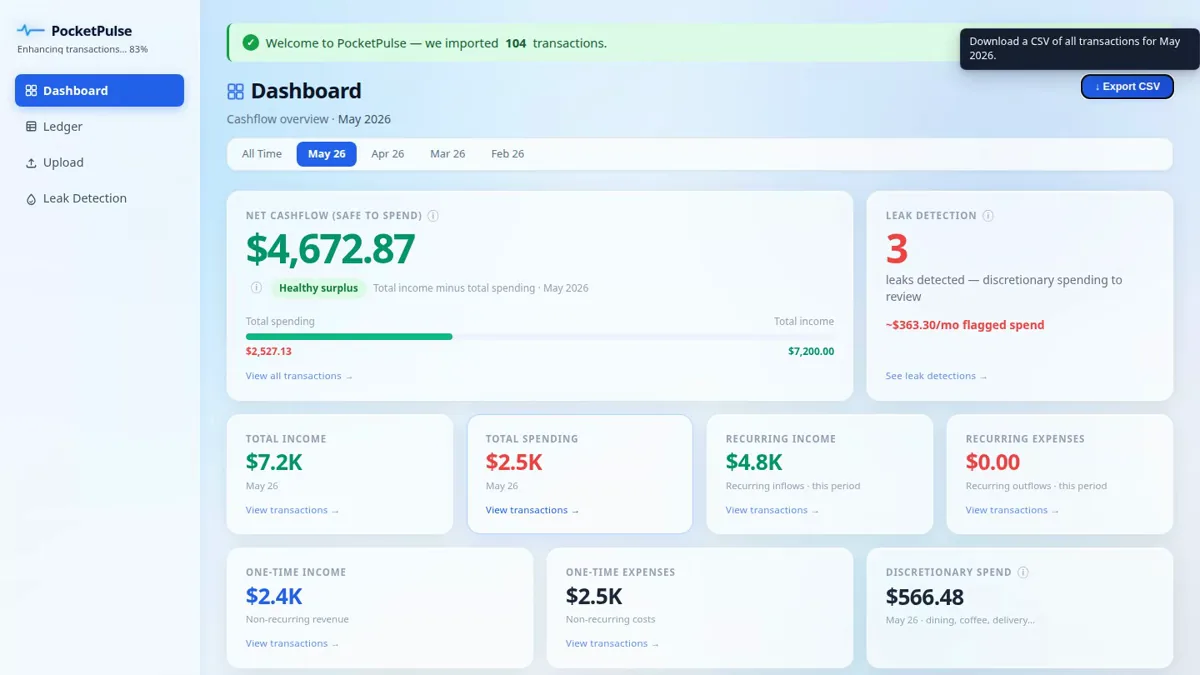Click info icon next to Net Cashflow title
Image resolution: width=1200 pixels, height=675 pixels.
click(433, 215)
